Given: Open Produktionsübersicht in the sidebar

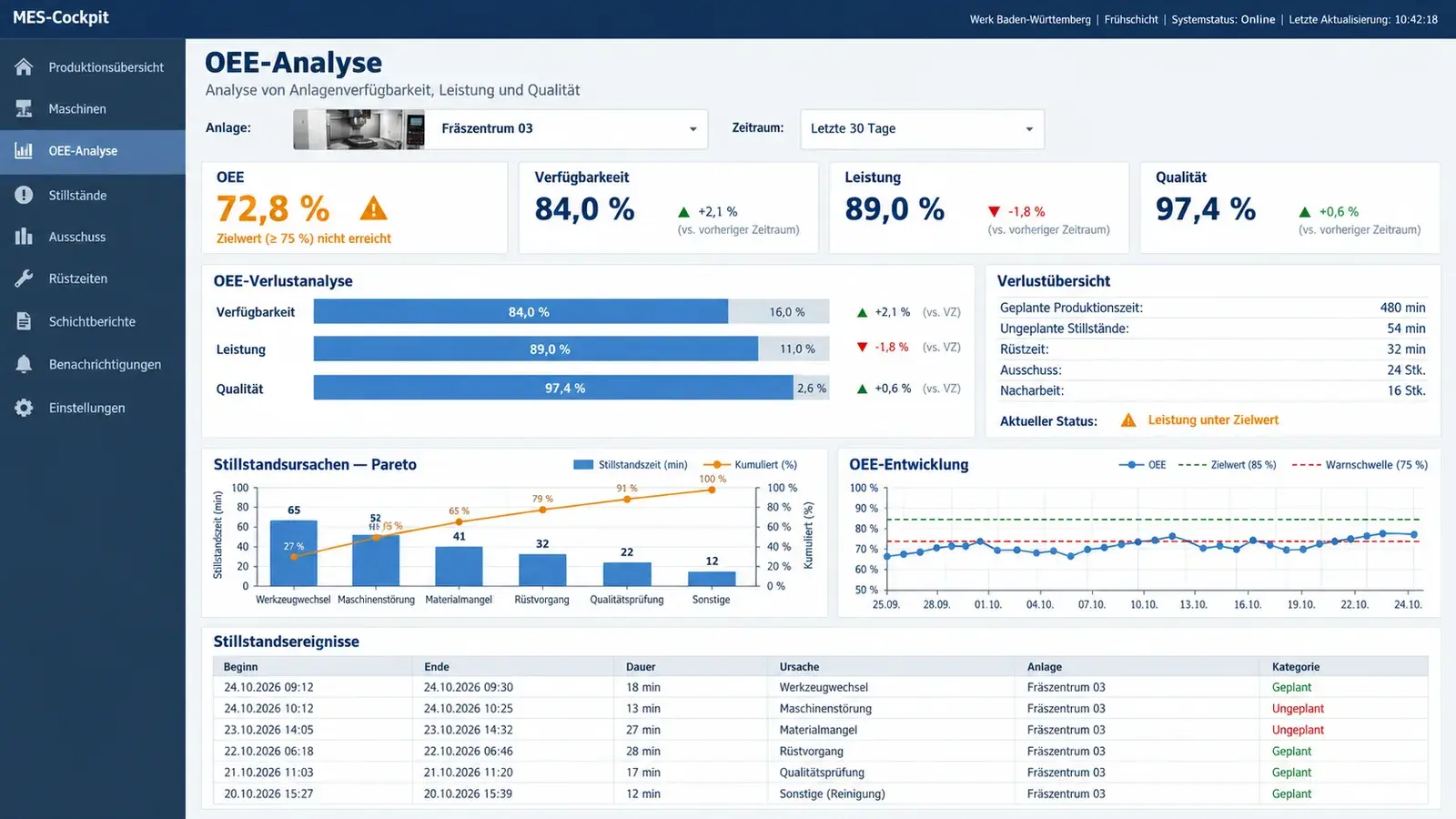Looking at the screenshot, I should [93, 67].
